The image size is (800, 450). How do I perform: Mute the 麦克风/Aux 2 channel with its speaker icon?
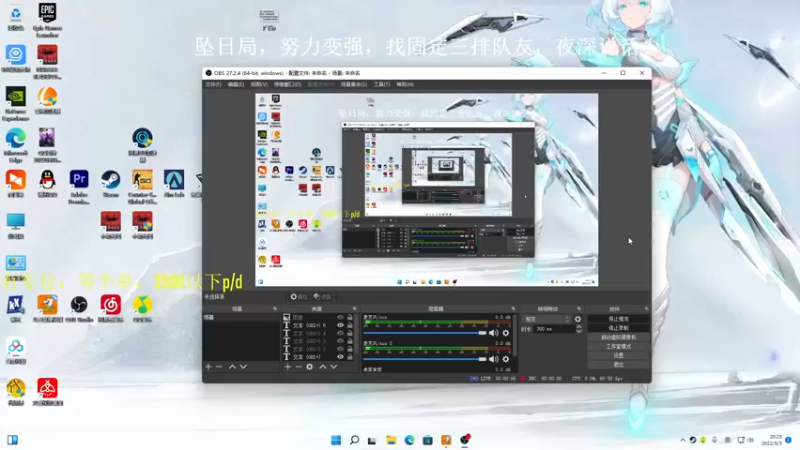(x=493, y=359)
